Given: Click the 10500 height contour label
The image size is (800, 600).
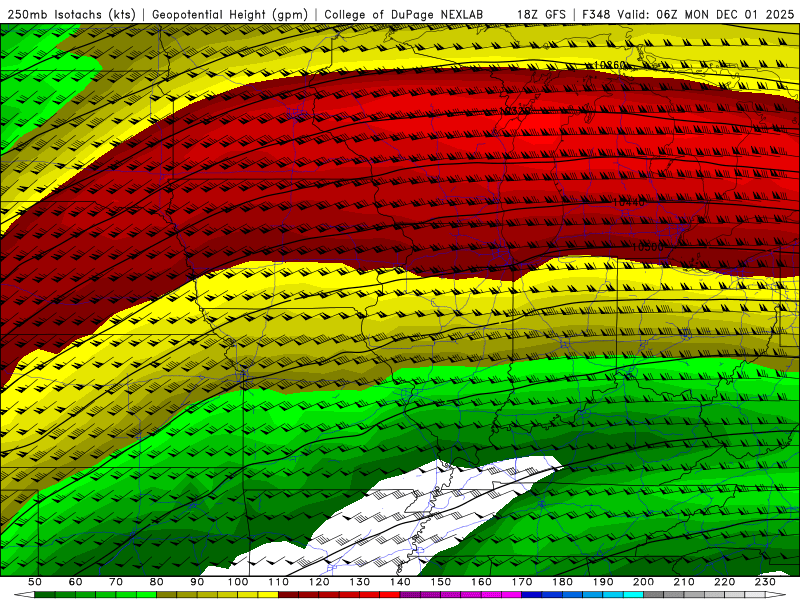Looking at the screenshot, I should [647, 247].
